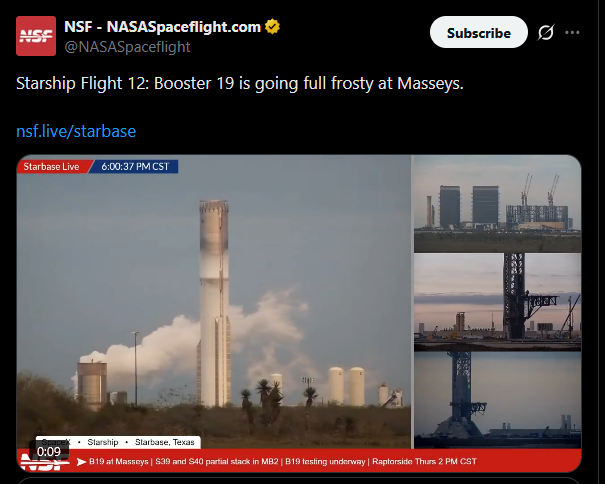The height and width of the screenshot is (484, 605).
Task: Click the gold verified badge
Action: point(272,27)
